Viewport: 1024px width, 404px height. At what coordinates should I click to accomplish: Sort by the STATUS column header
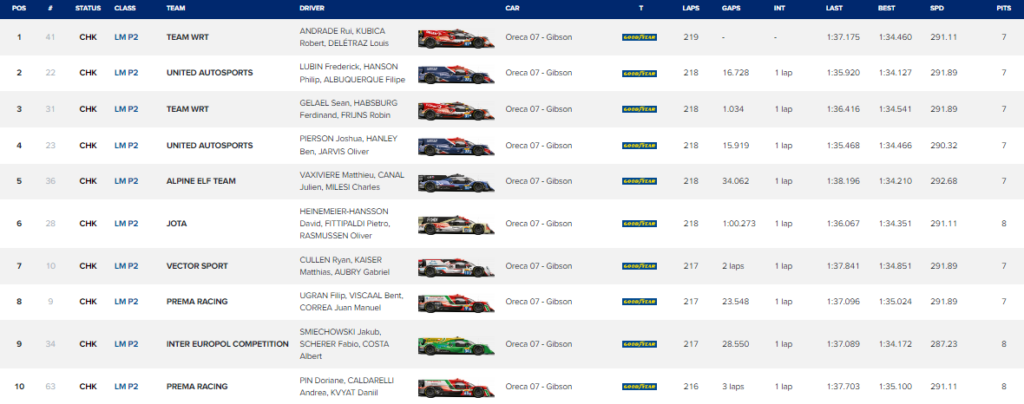click(88, 8)
